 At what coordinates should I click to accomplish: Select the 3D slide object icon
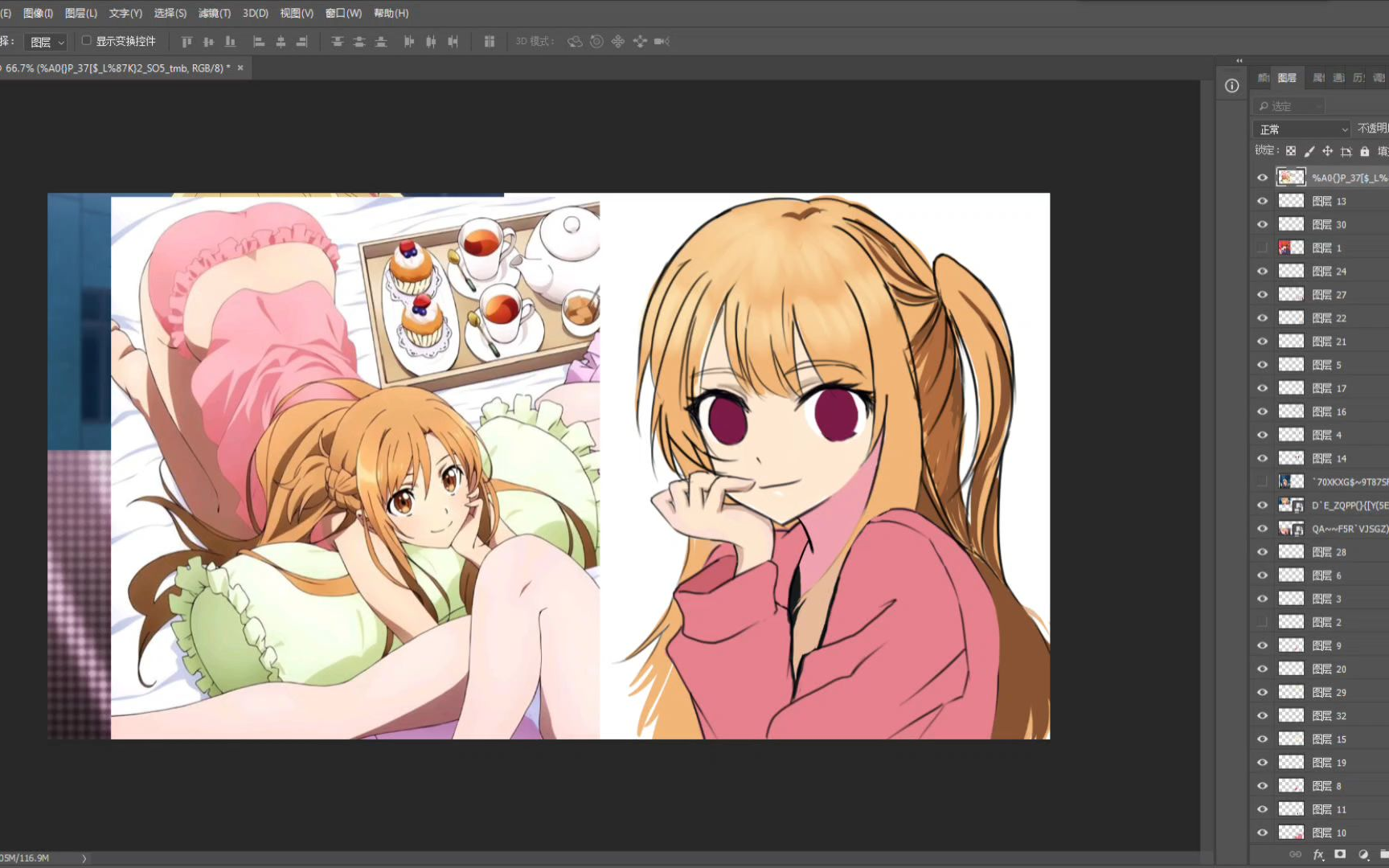640,42
